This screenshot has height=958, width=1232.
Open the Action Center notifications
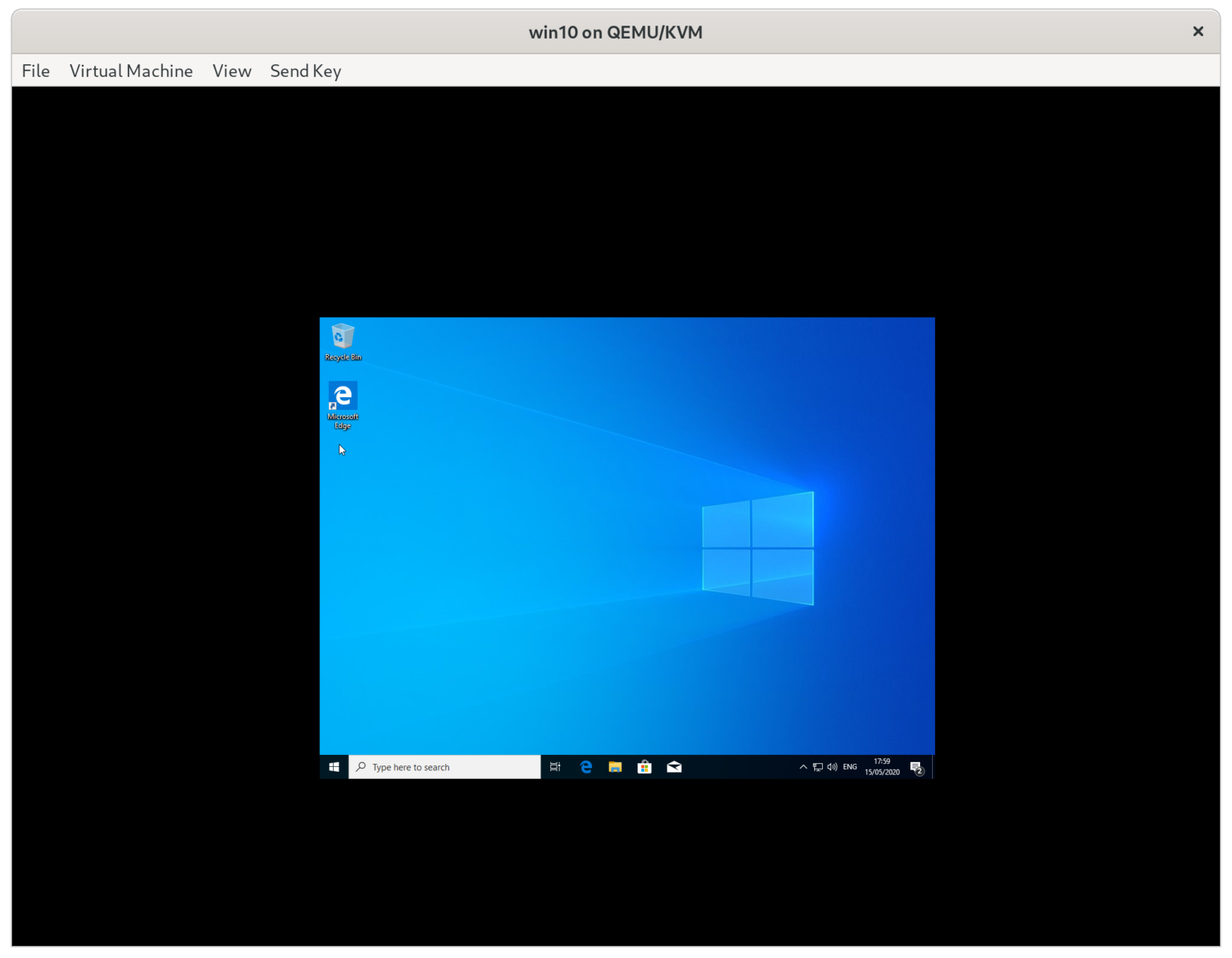click(917, 766)
